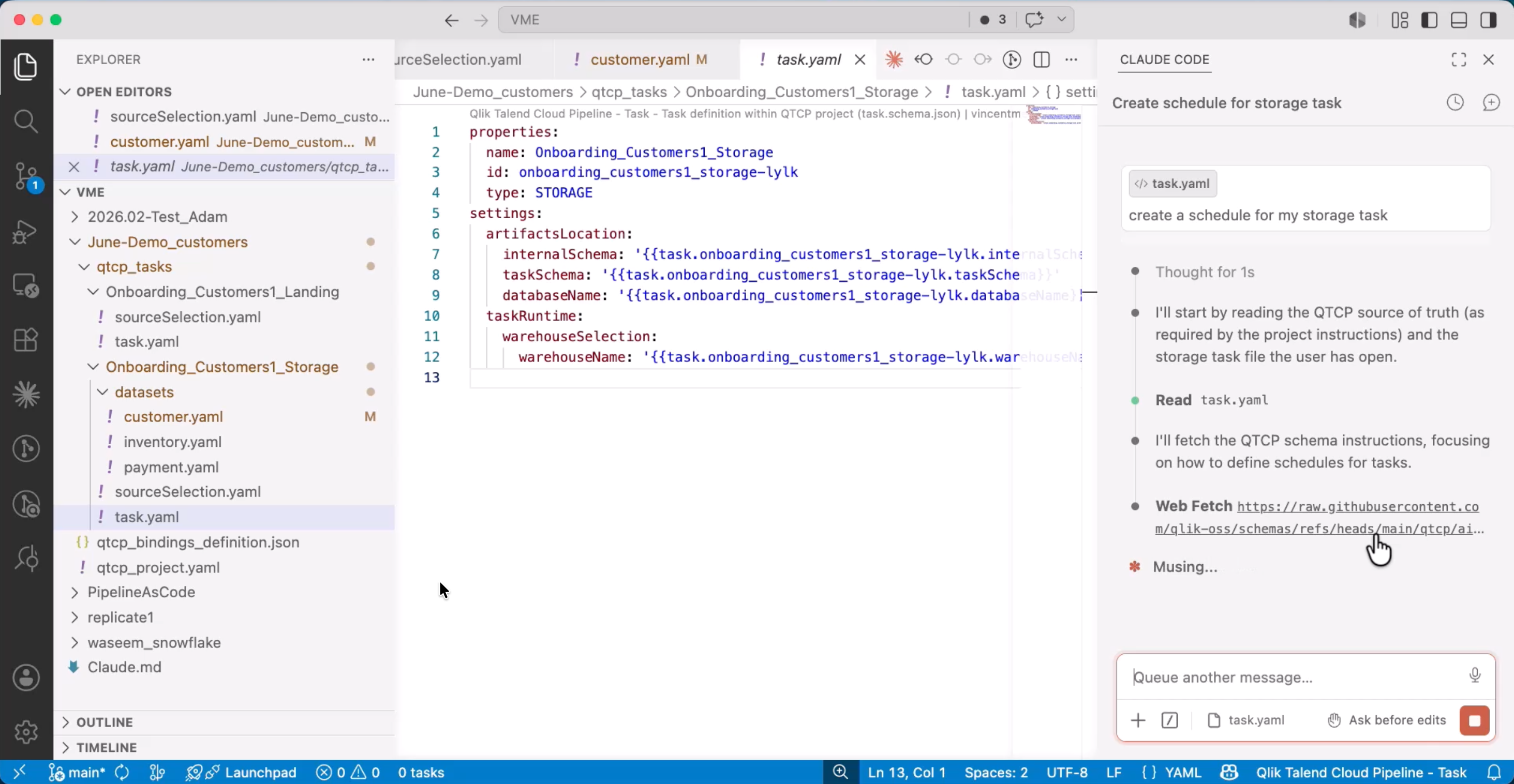Open Accounts icon in activity bar
The width and height of the screenshot is (1514, 784).
26,677
